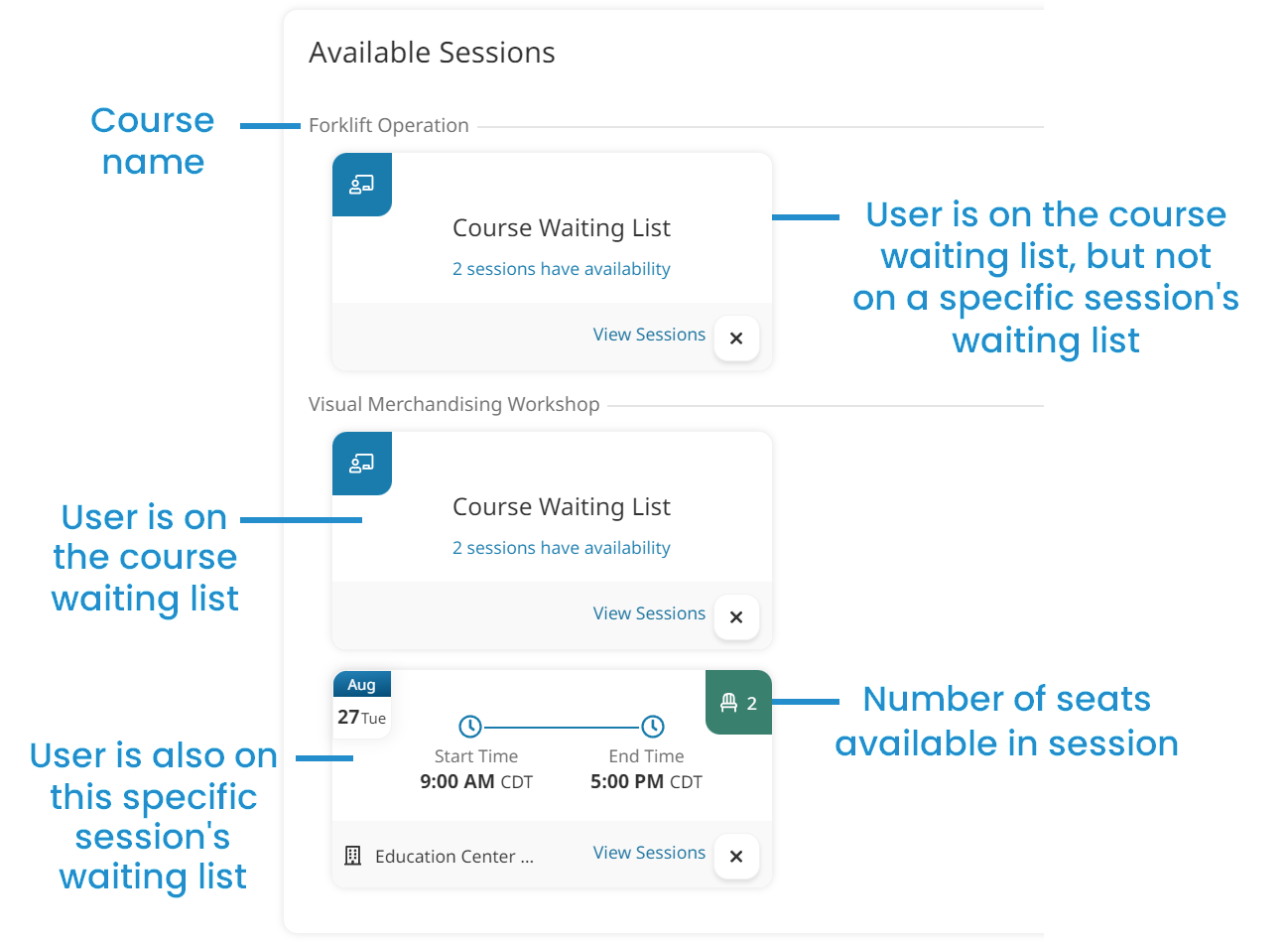Remove yourself from the Visual Merchandising waiting list
Screen dimensions: 1288x943
pyautogui.click(x=736, y=617)
